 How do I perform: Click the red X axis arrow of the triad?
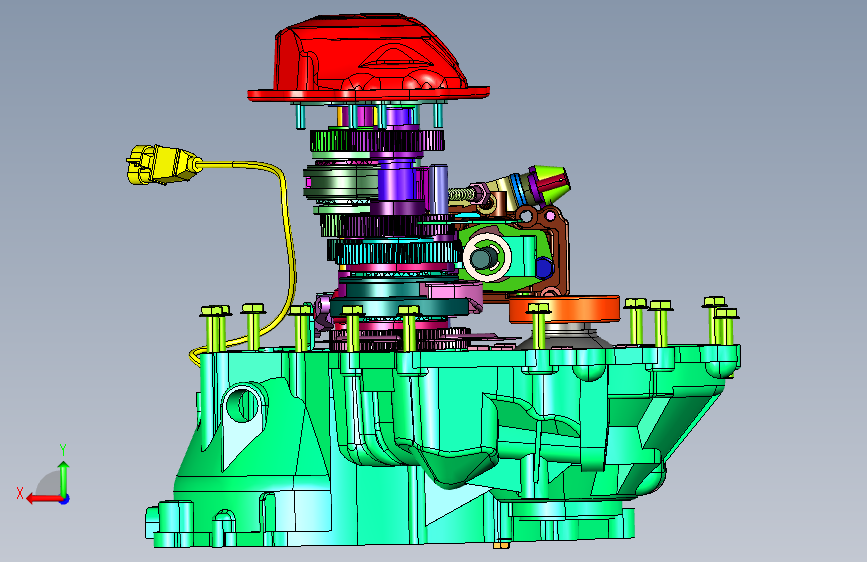point(44,499)
